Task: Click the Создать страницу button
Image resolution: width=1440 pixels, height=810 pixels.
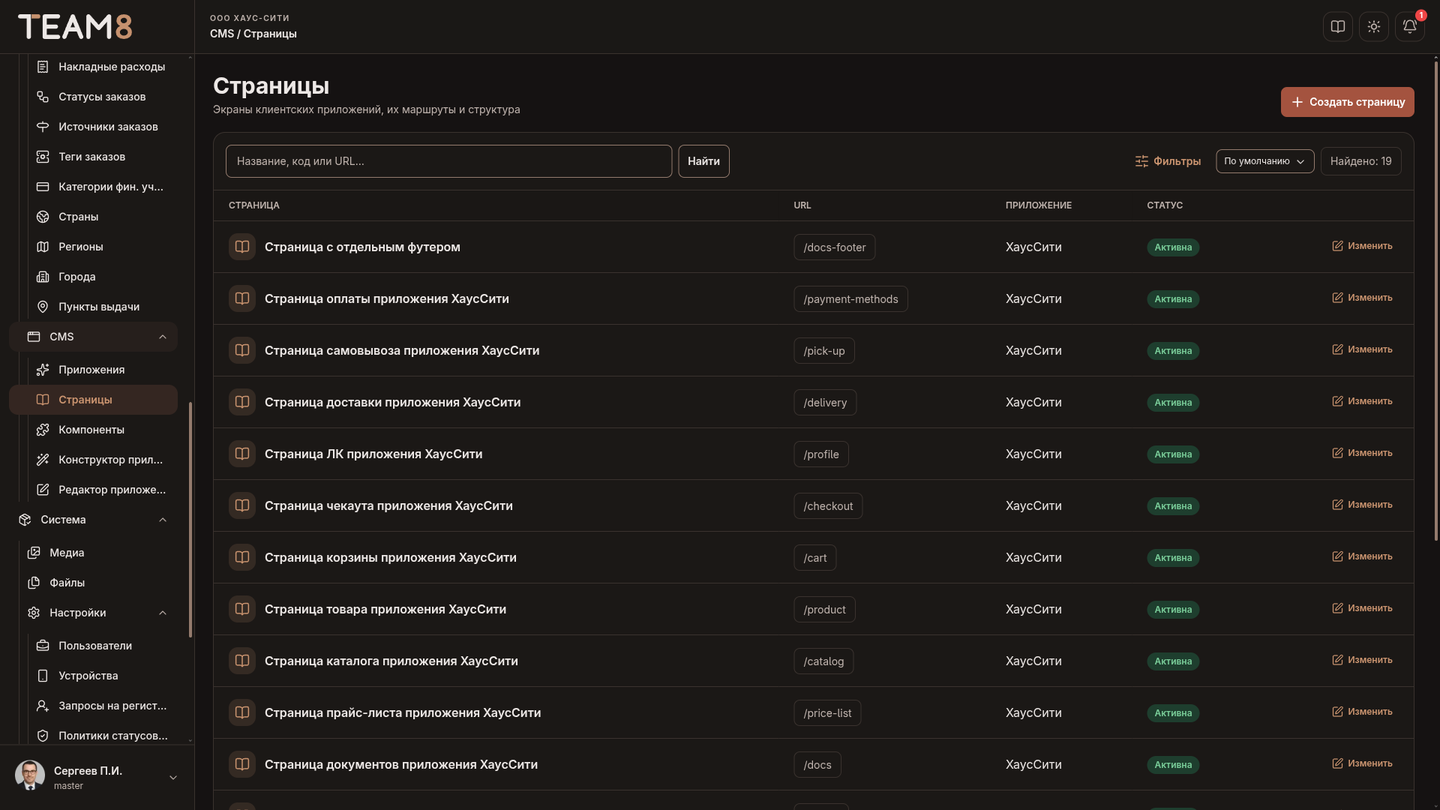Action: [1347, 102]
